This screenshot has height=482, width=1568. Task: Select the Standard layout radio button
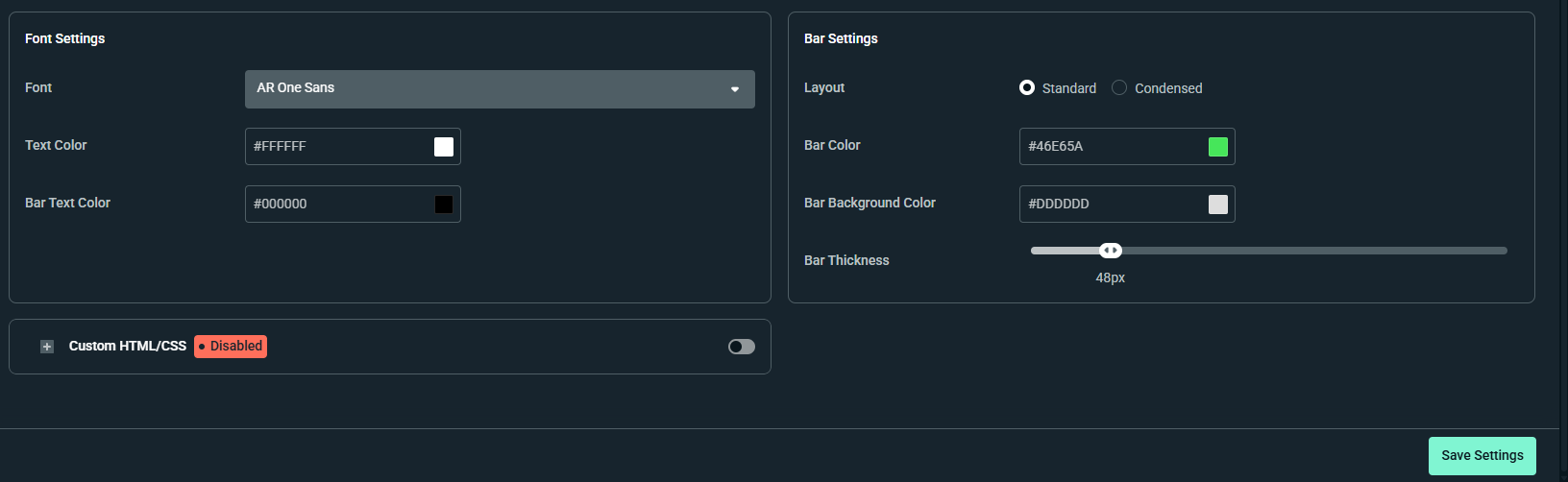point(1027,87)
